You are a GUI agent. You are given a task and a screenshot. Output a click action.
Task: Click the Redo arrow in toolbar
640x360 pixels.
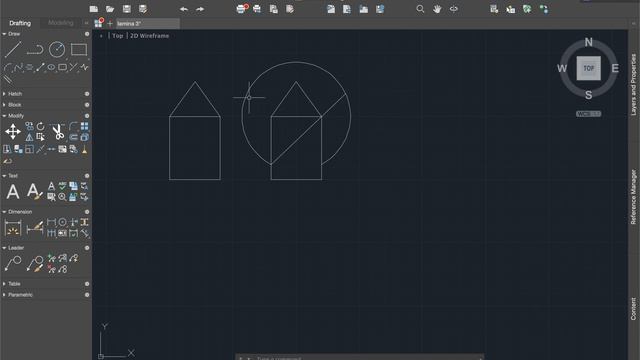[x=200, y=9]
